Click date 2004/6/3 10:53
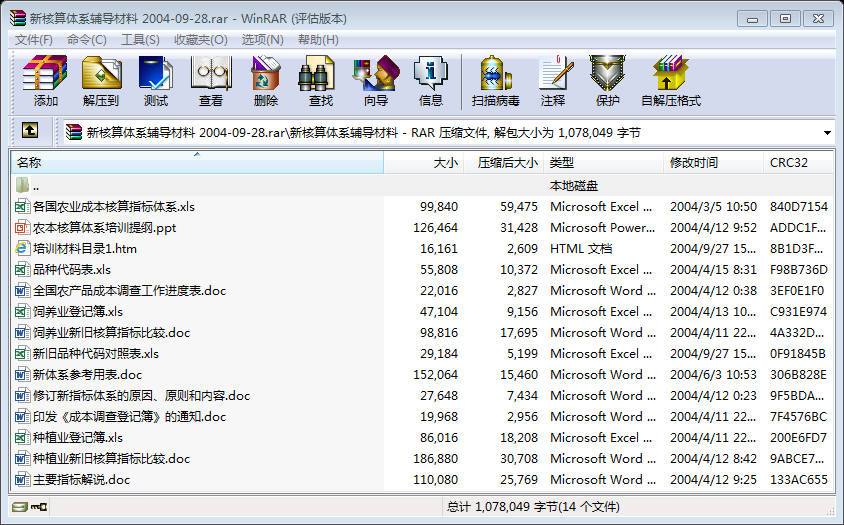Image resolution: width=844 pixels, height=525 pixels. pyautogui.click(x=713, y=374)
